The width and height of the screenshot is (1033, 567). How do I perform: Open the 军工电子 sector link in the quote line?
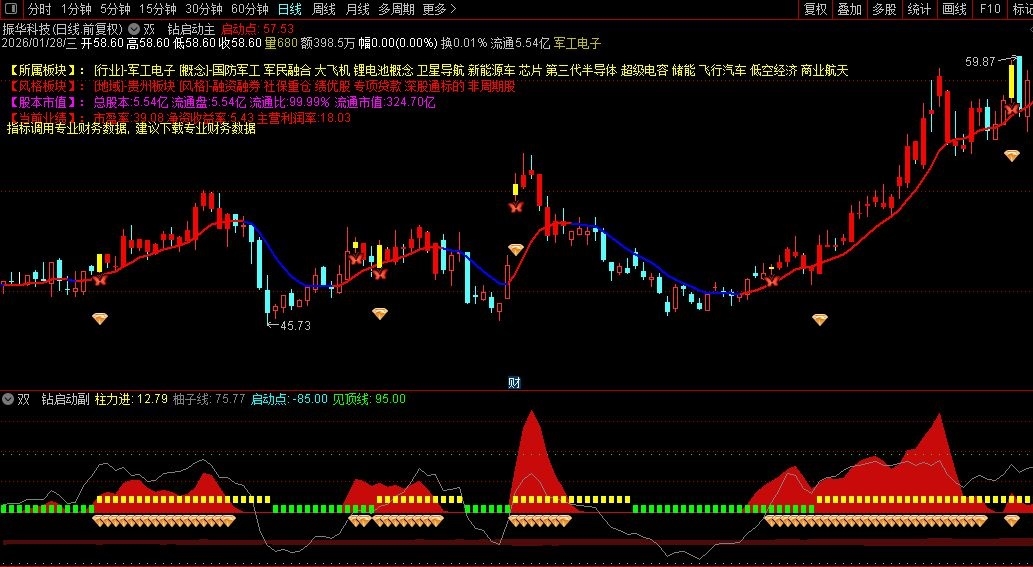click(x=577, y=43)
